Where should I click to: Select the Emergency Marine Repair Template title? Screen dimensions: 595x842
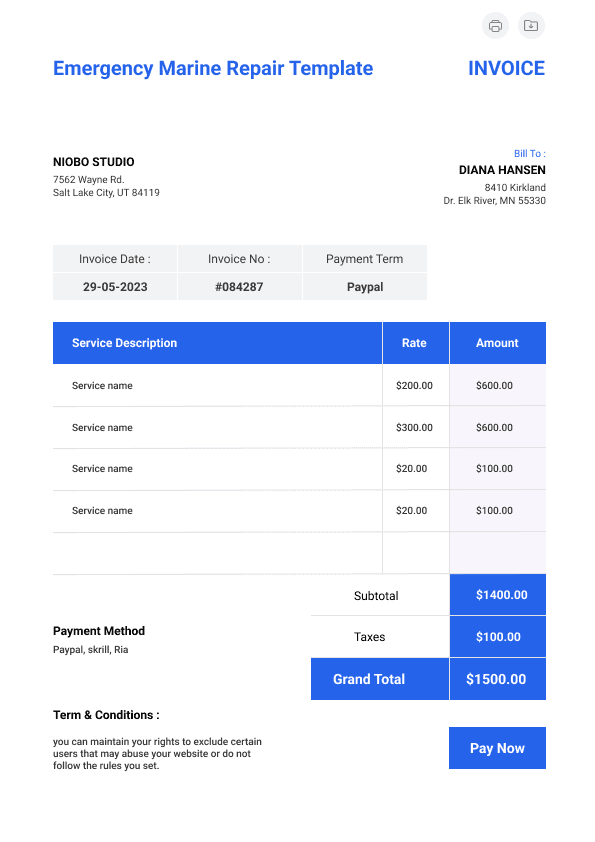coord(213,69)
